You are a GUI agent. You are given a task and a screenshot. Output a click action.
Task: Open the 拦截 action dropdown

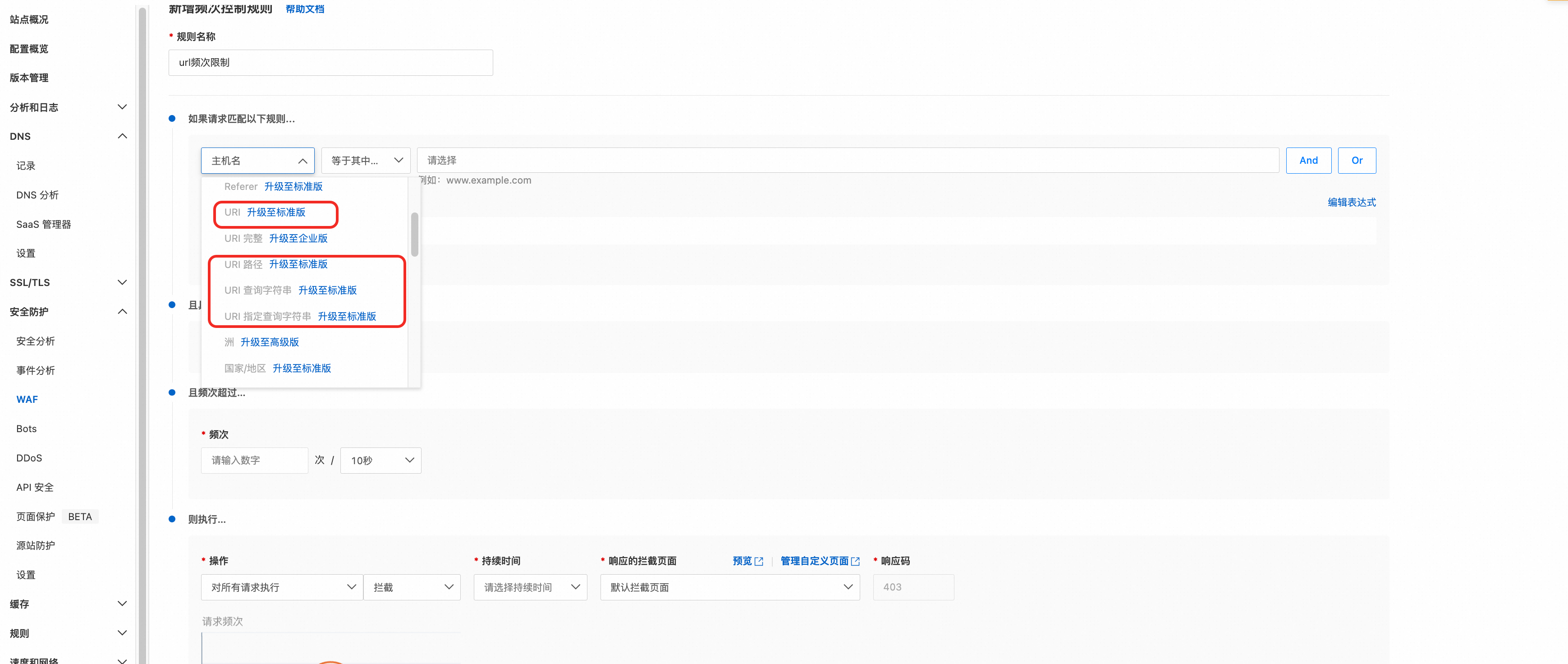[x=412, y=587]
